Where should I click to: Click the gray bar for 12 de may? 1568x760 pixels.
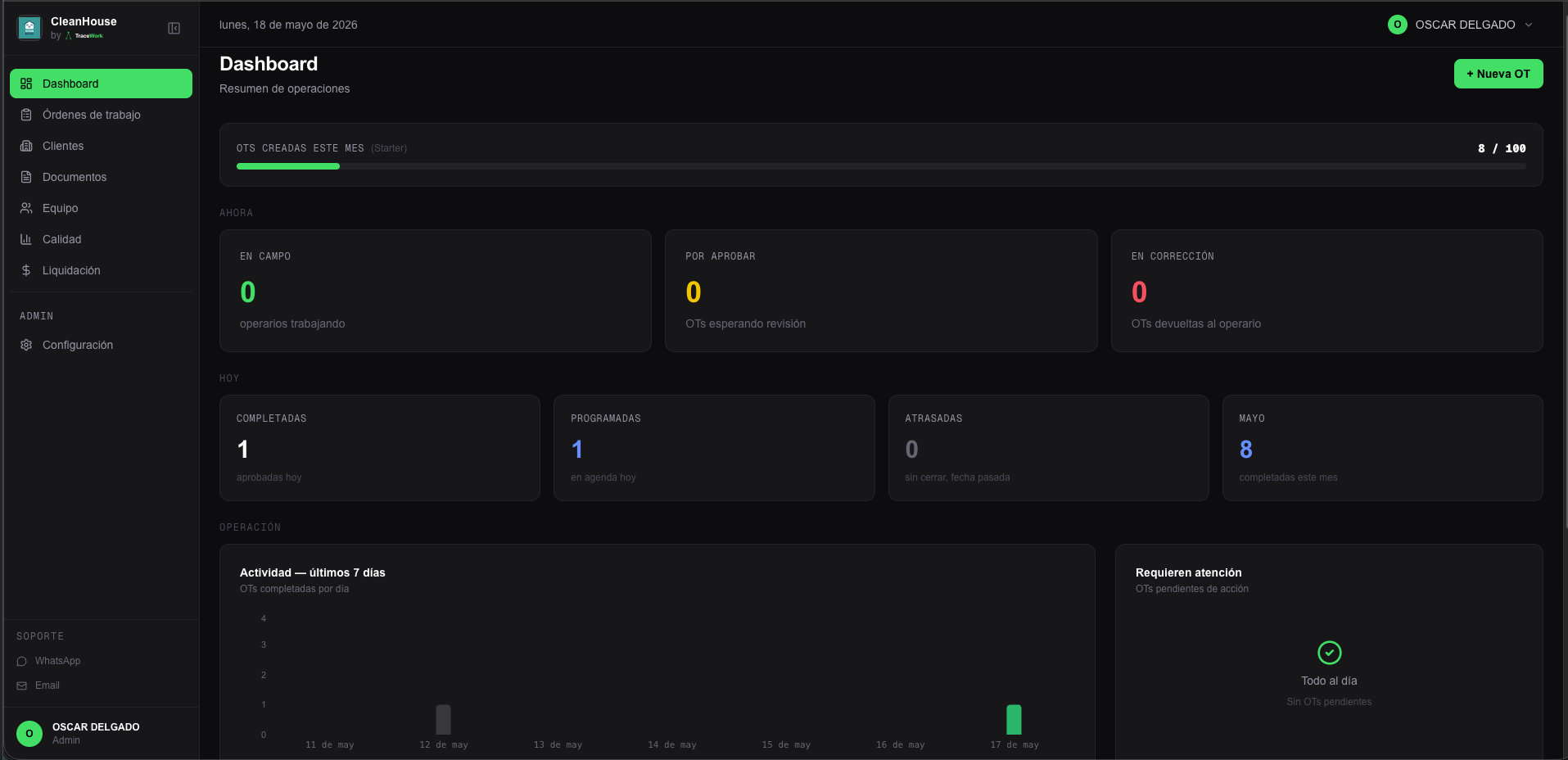pos(443,720)
